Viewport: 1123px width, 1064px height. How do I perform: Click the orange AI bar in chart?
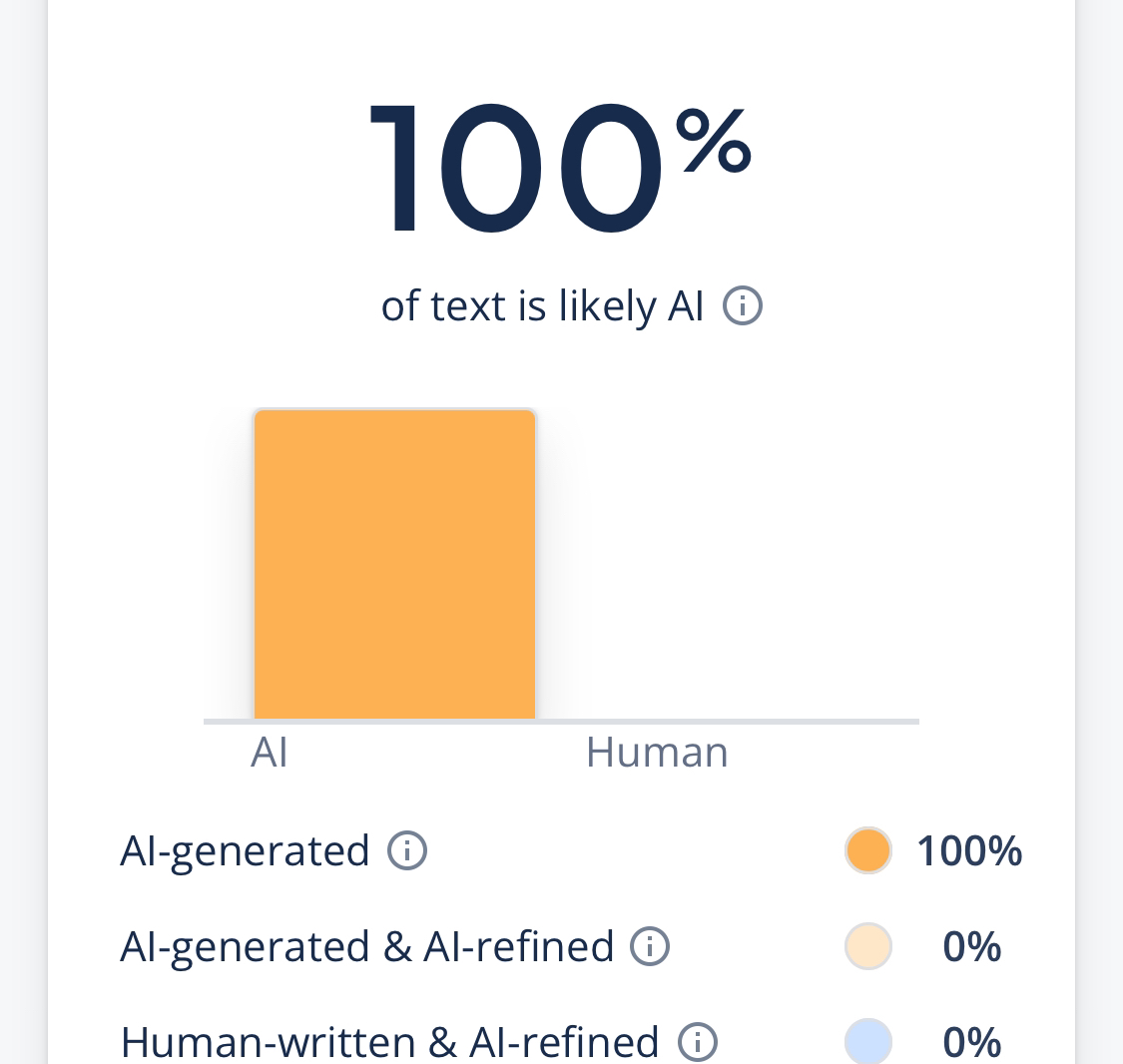394,564
